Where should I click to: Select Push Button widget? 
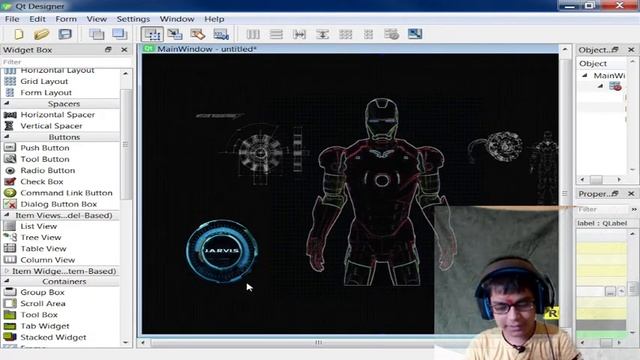(x=45, y=148)
